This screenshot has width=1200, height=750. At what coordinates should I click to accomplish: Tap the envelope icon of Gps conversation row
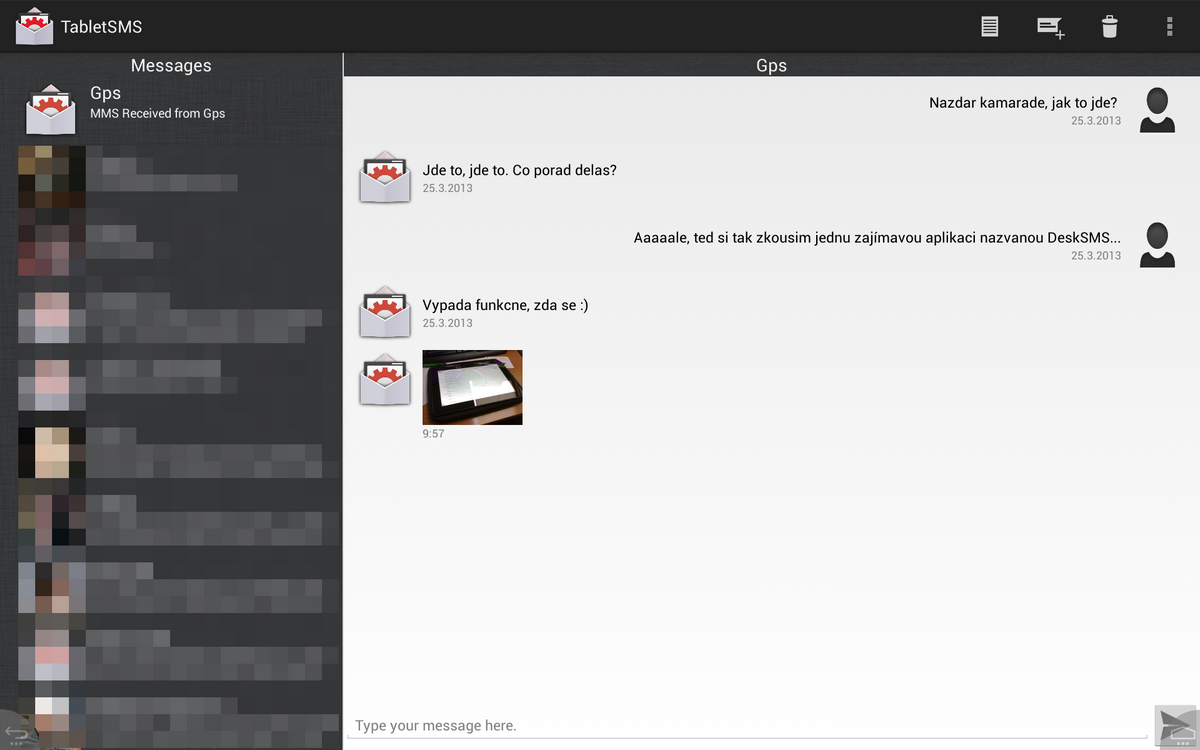[x=51, y=109]
